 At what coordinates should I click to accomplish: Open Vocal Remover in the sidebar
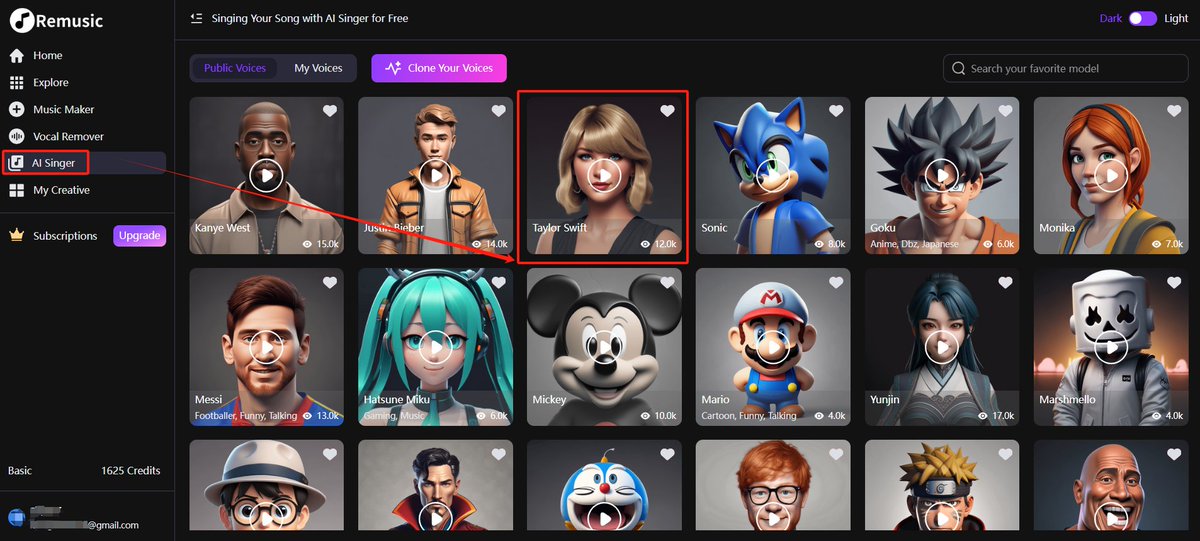click(68, 137)
